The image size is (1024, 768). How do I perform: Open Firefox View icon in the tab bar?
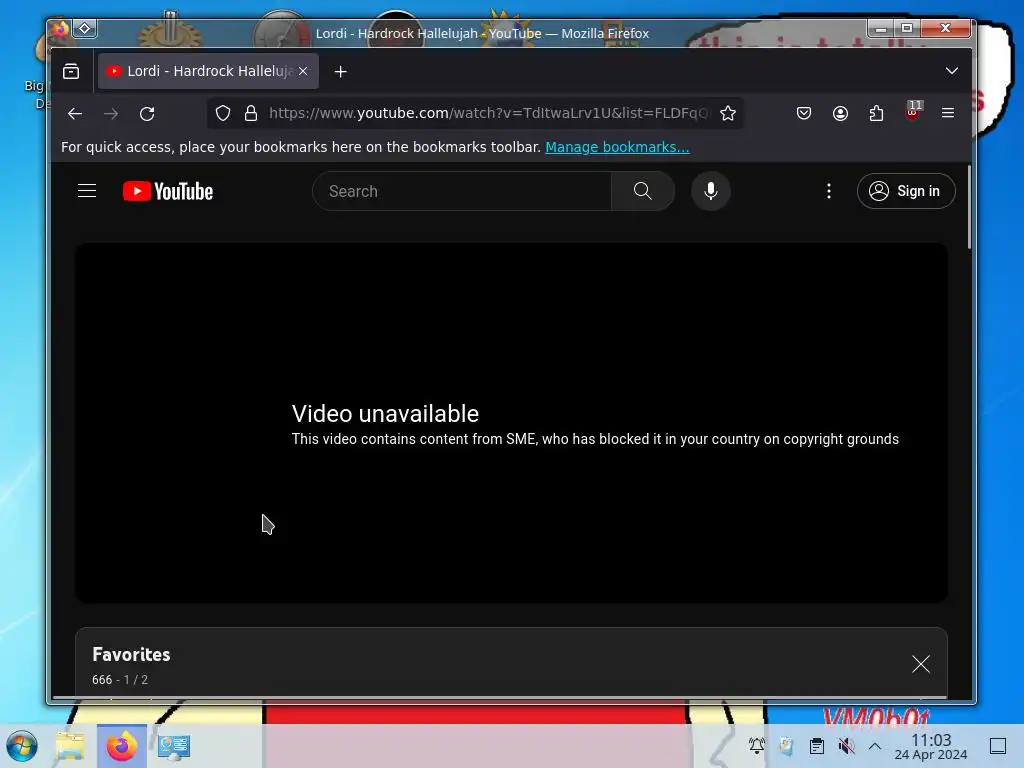click(x=71, y=71)
